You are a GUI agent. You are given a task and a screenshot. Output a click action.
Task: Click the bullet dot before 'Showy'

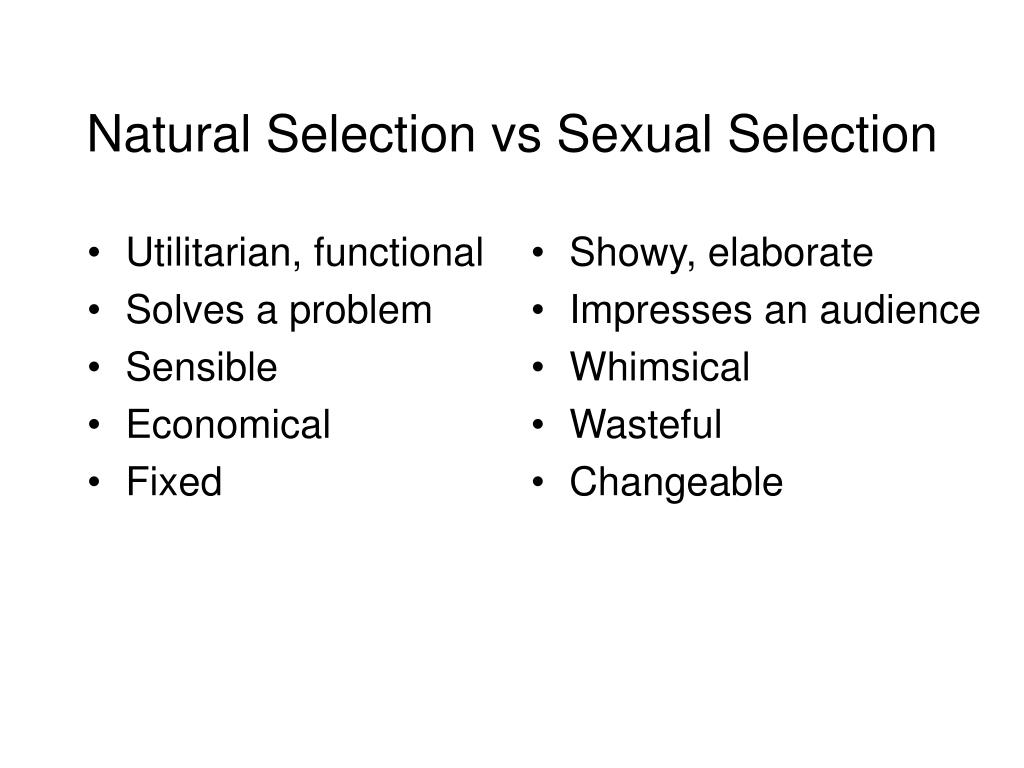coord(538,253)
